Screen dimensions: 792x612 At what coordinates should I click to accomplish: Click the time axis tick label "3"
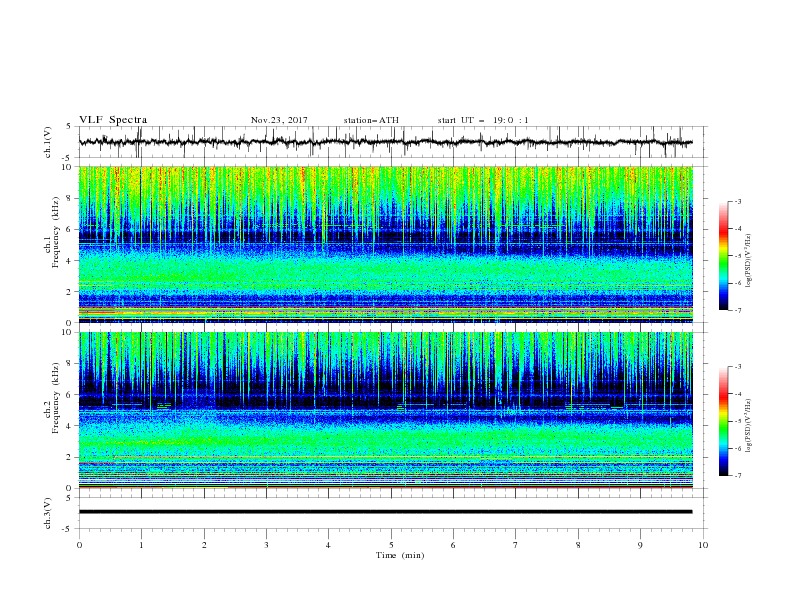pos(266,545)
